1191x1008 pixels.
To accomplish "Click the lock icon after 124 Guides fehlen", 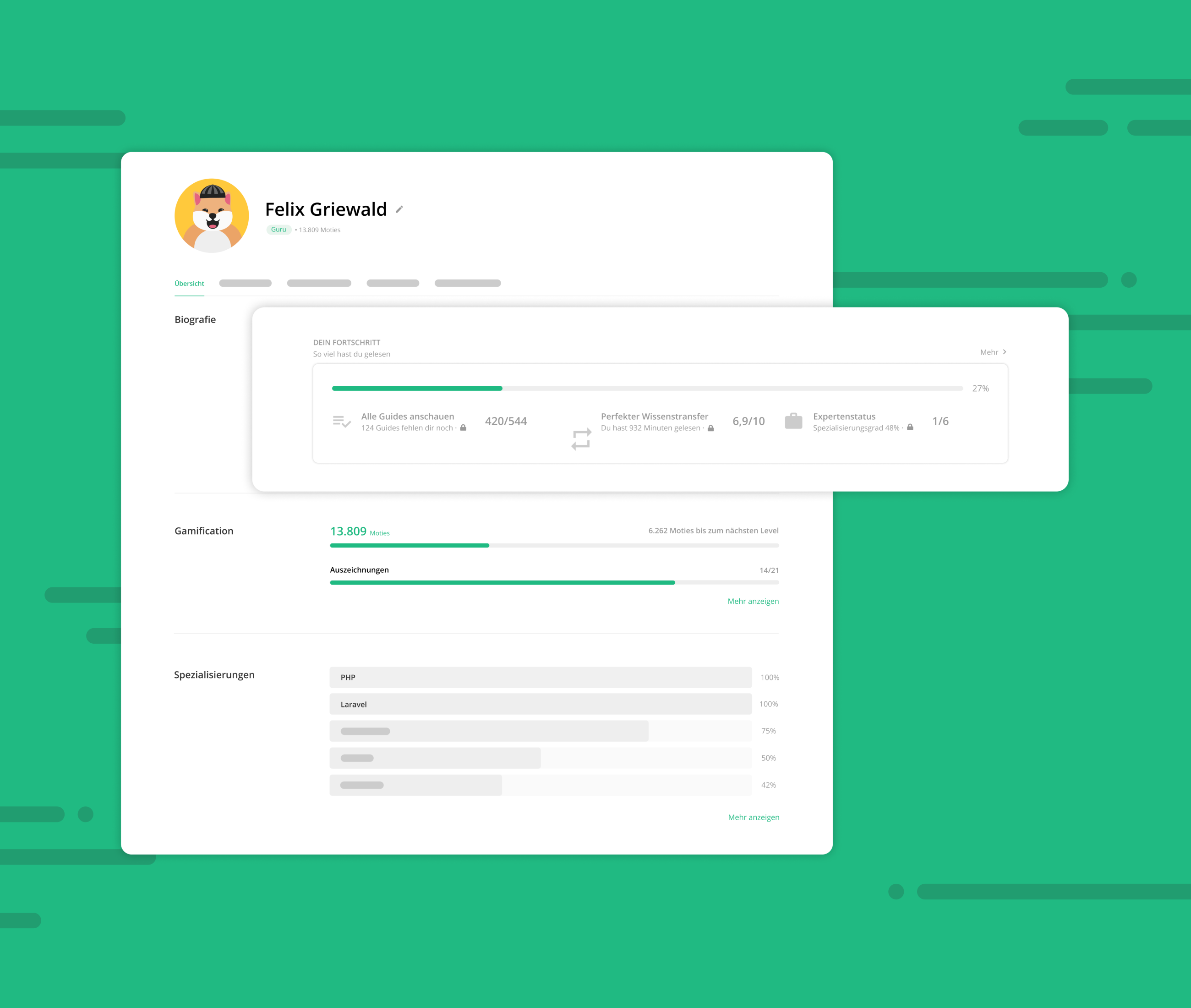I will pyautogui.click(x=463, y=428).
